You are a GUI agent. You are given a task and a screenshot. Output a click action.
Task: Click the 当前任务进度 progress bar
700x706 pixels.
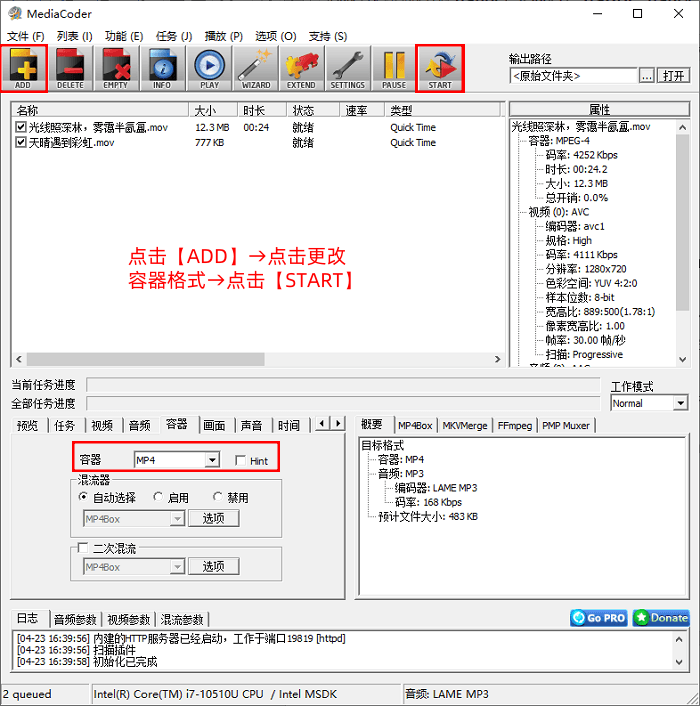click(x=343, y=385)
